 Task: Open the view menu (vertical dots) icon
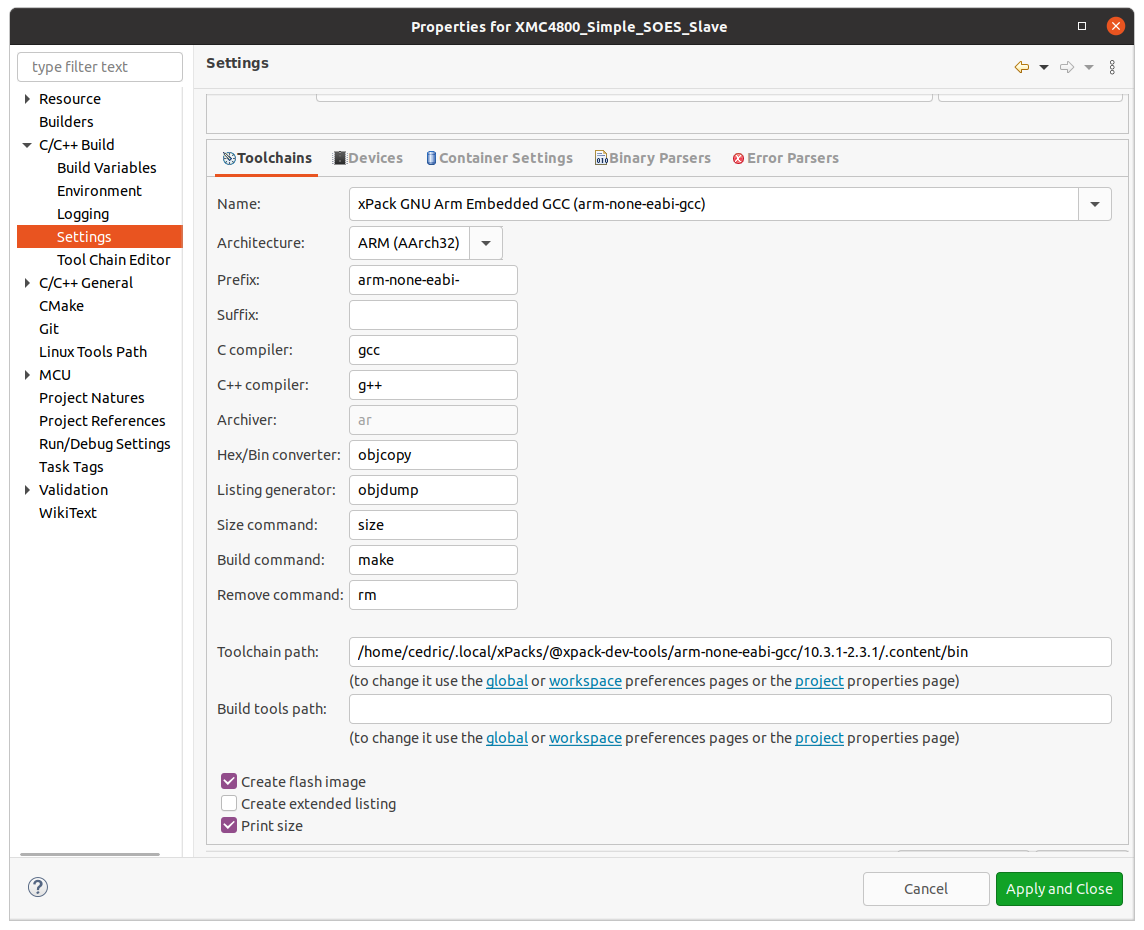1112,67
